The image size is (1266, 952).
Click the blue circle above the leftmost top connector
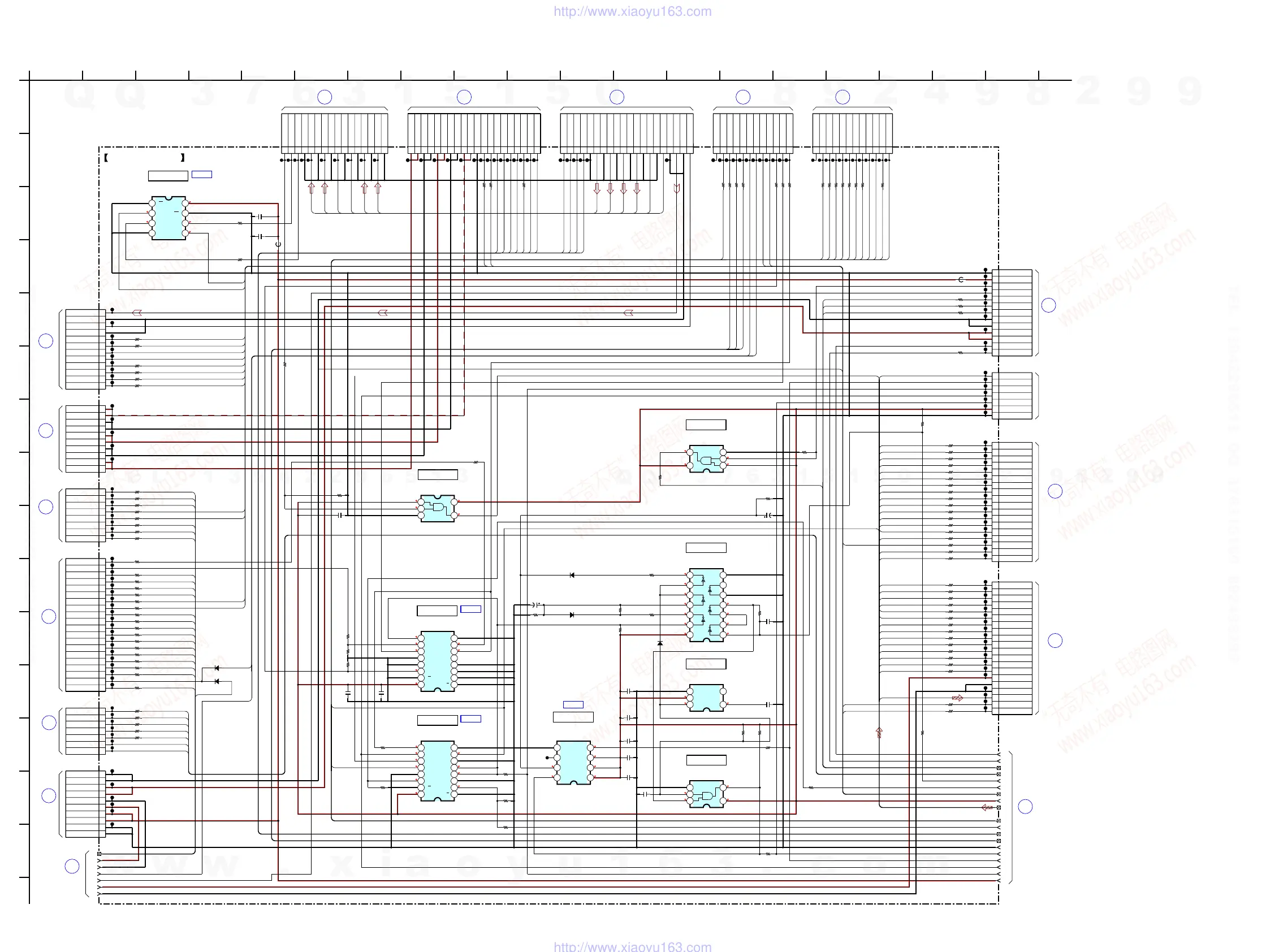coord(325,97)
